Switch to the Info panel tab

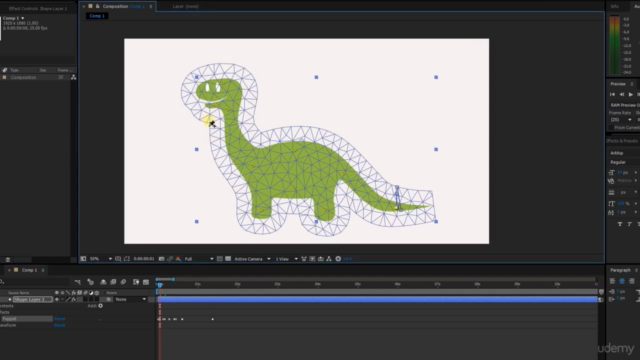pos(615,6)
